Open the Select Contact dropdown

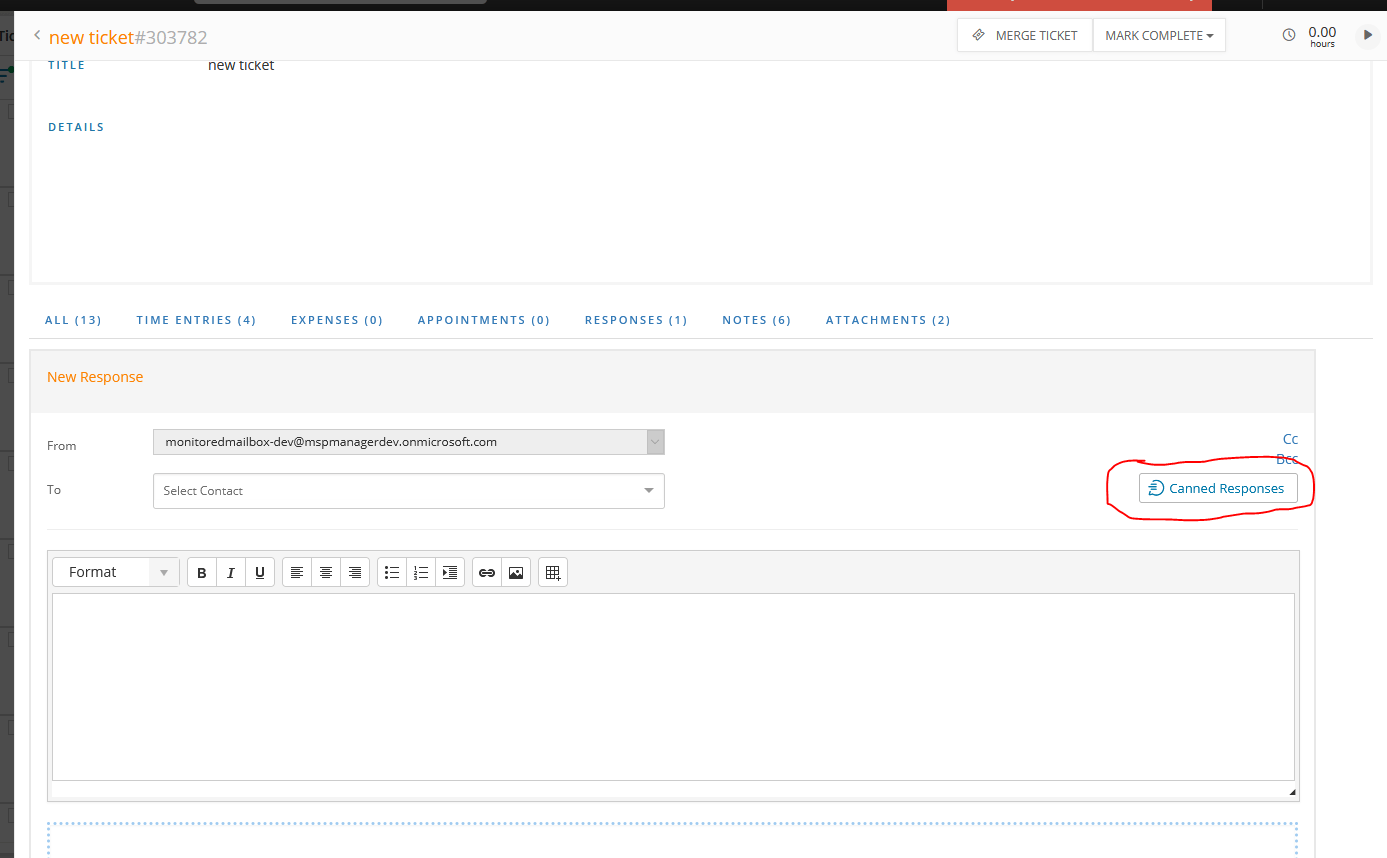tap(408, 491)
